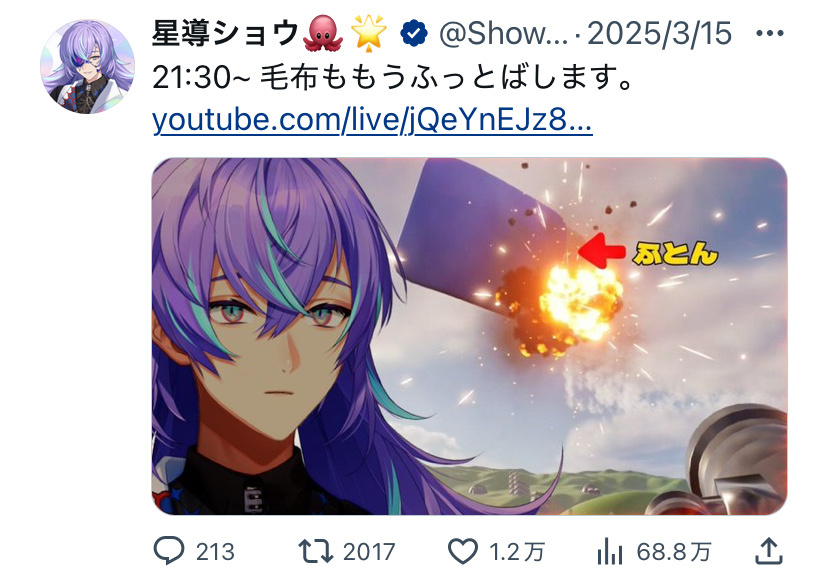Click the blue verified badge
This screenshot has height=588, width=828.
(x=414, y=33)
